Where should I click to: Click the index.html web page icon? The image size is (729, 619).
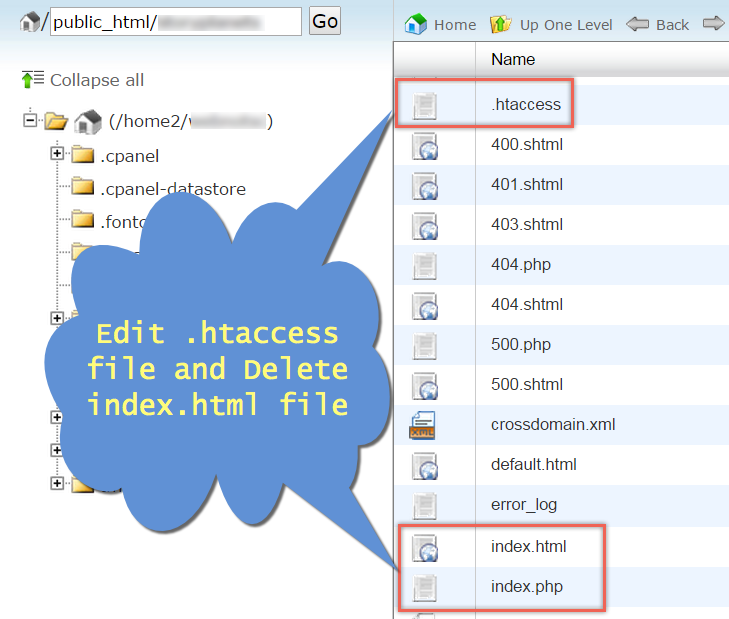click(425, 547)
